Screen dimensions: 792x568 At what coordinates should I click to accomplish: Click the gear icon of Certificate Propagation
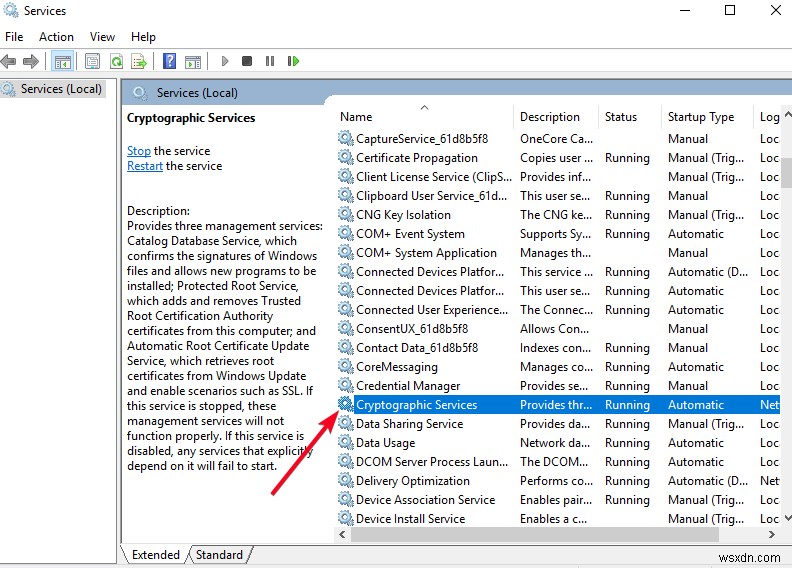point(345,157)
